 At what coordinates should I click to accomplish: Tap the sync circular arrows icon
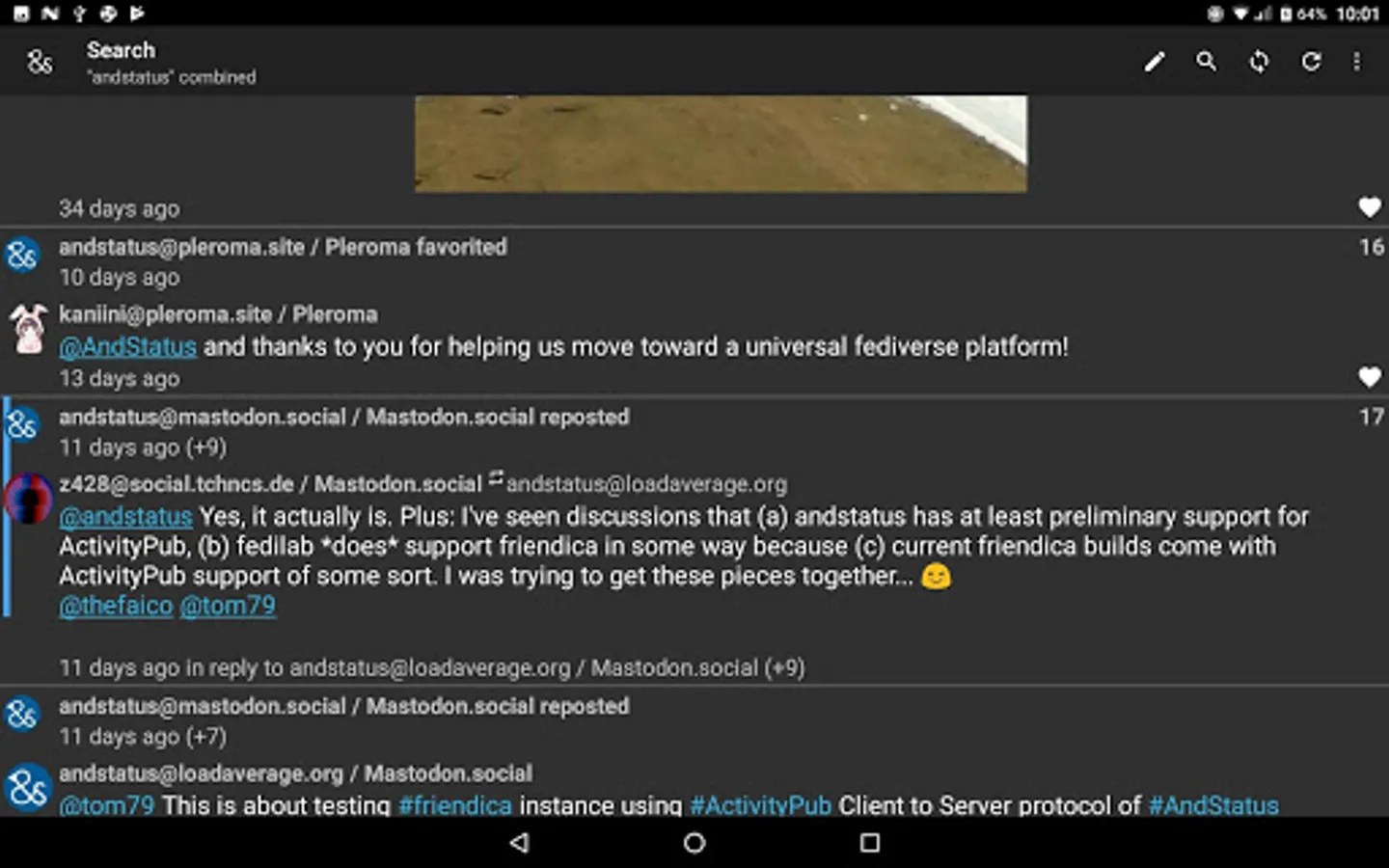(x=1259, y=62)
